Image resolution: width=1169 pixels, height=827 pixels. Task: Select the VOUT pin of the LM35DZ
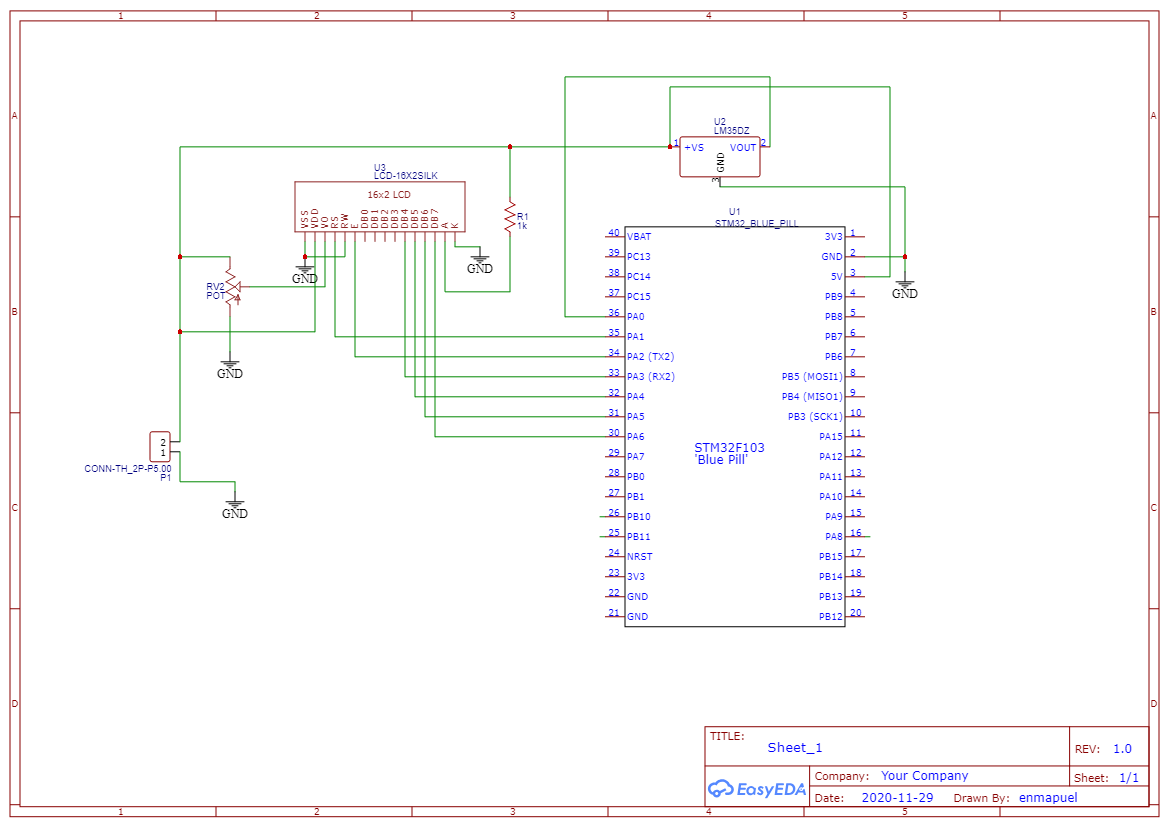pyautogui.click(x=744, y=147)
